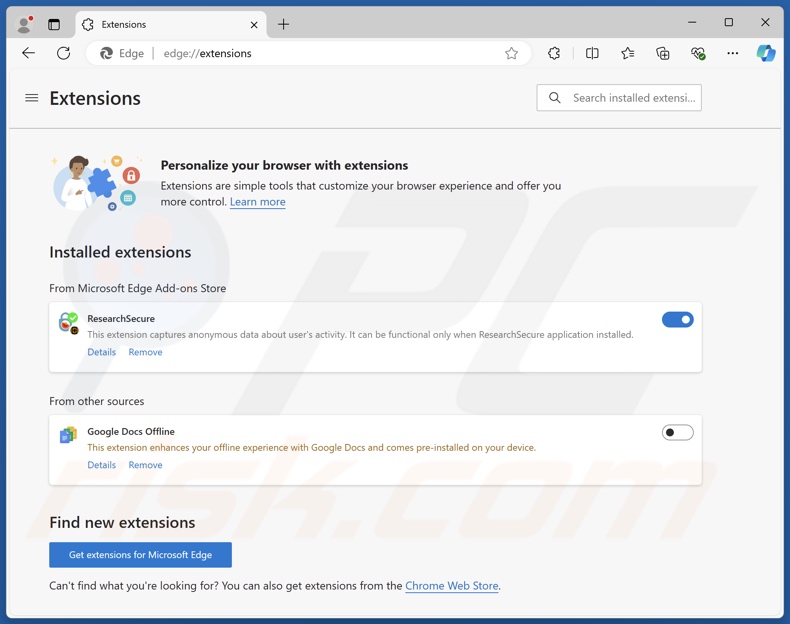Open the Collections icon
This screenshot has width=790, height=624.
pyautogui.click(x=663, y=53)
